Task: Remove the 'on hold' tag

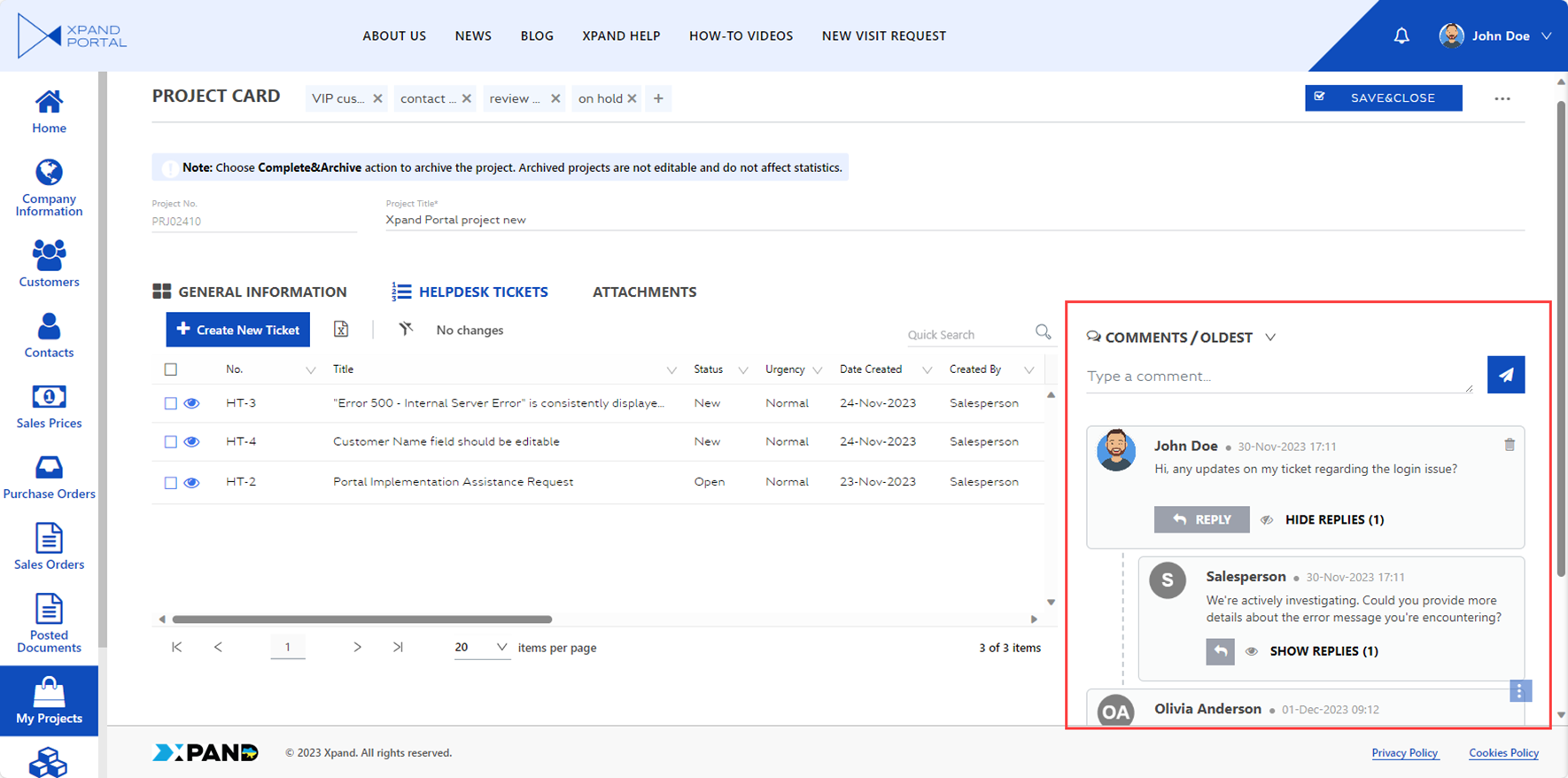Action: [632, 98]
